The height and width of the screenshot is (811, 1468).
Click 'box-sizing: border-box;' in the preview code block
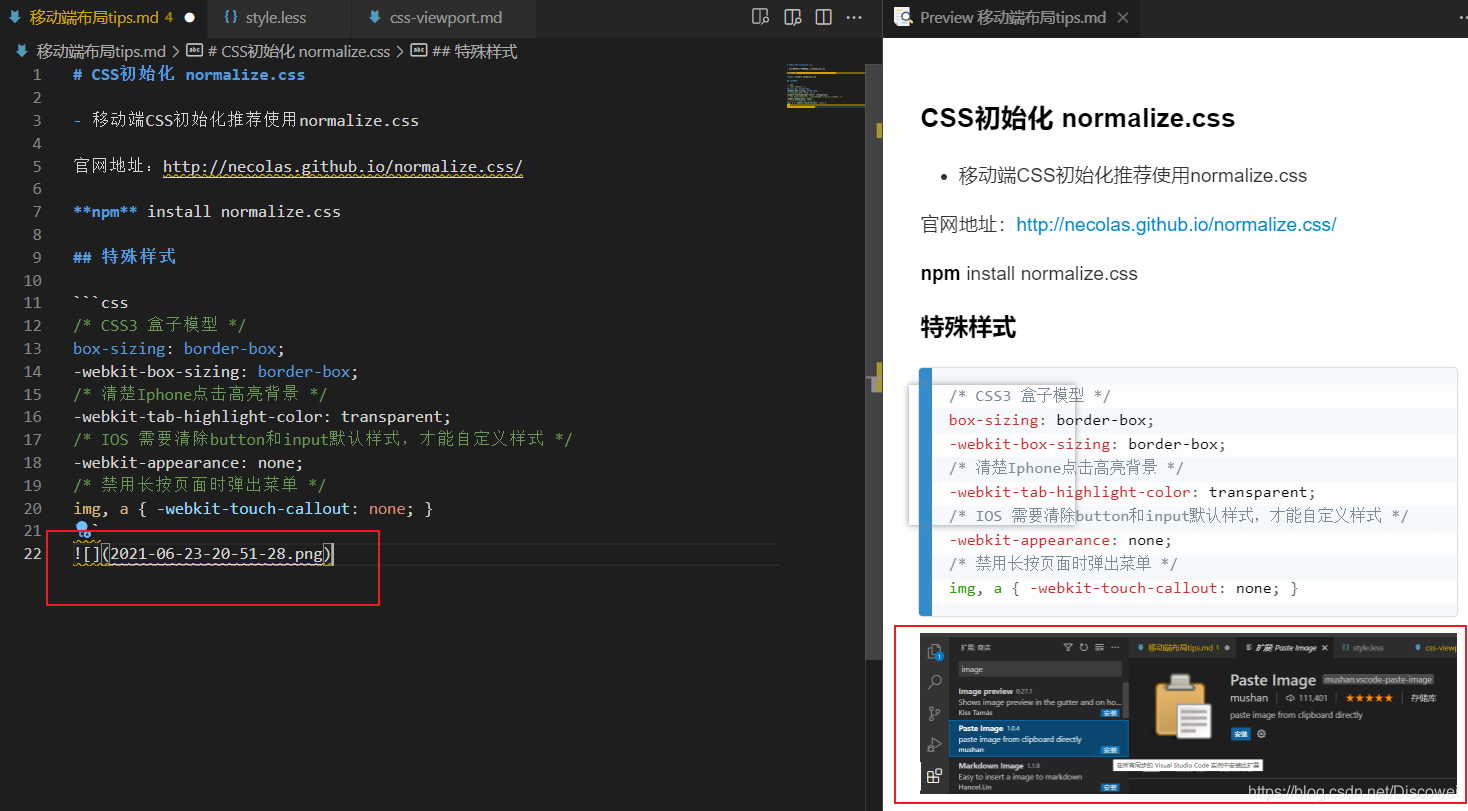coord(1051,420)
